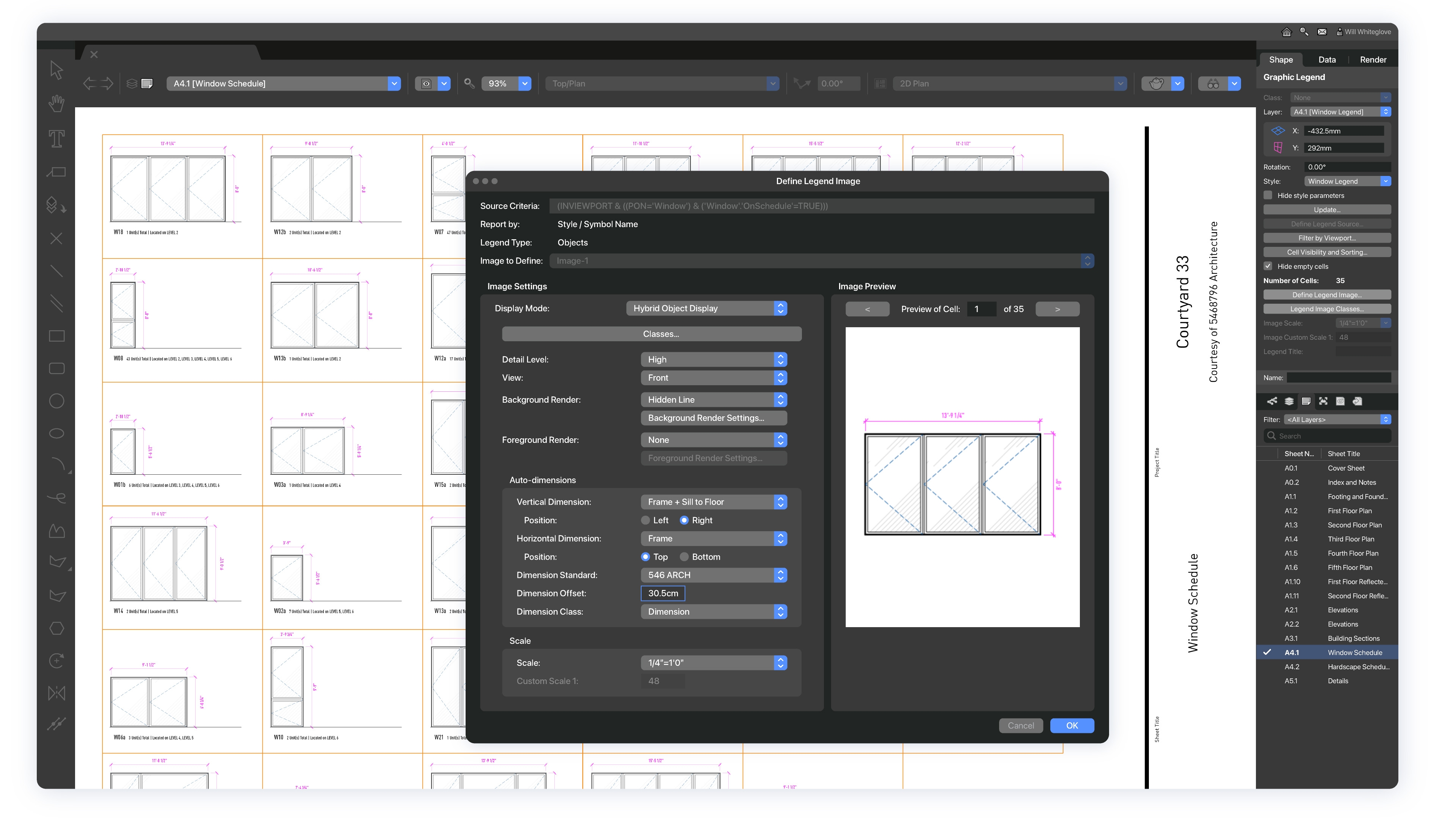Switch to the Render tab
The height and width of the screenshot is (819, 1456).
tap(1372, 60)
